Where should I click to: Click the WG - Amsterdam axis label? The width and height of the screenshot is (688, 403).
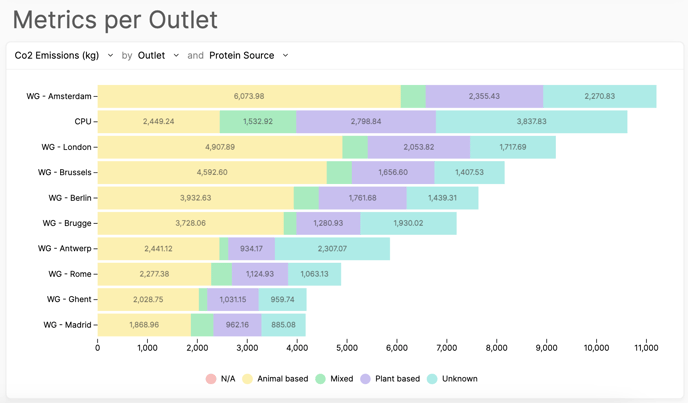tap(59, 97)
